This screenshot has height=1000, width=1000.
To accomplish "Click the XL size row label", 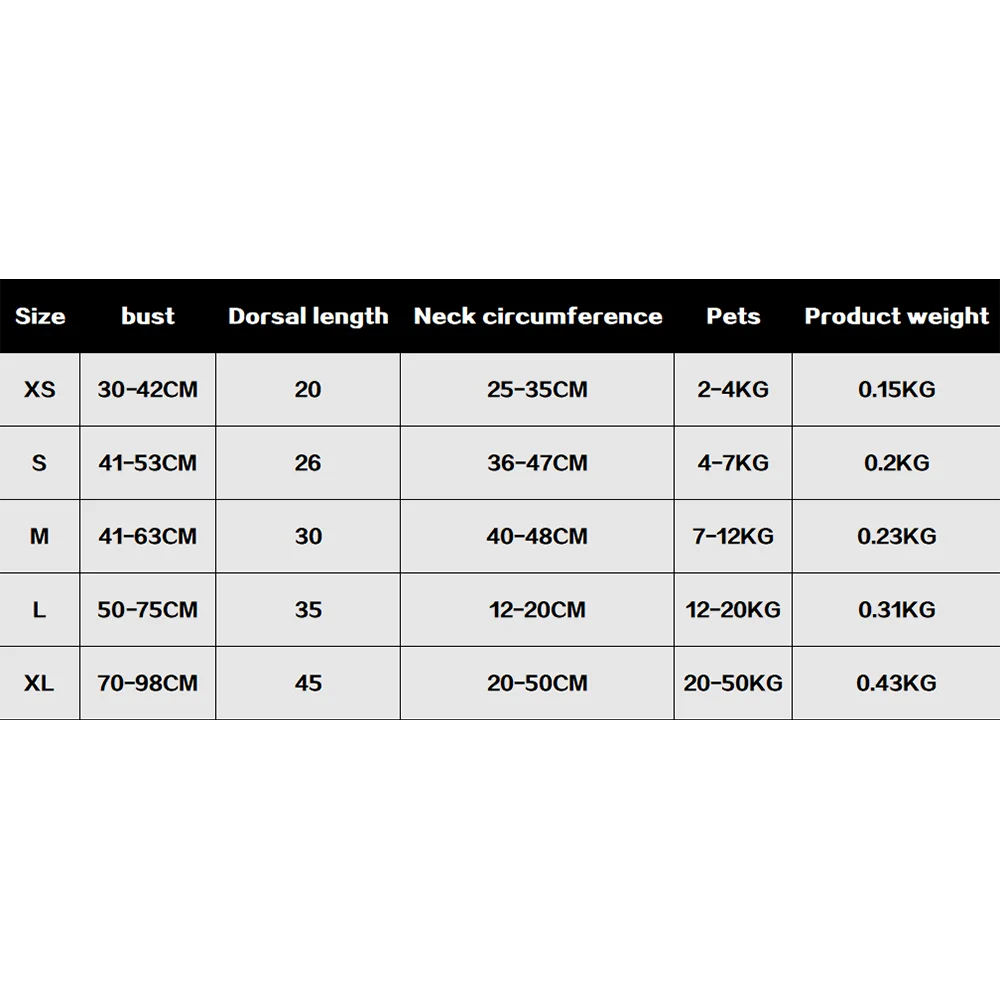I will pos(40,683).
